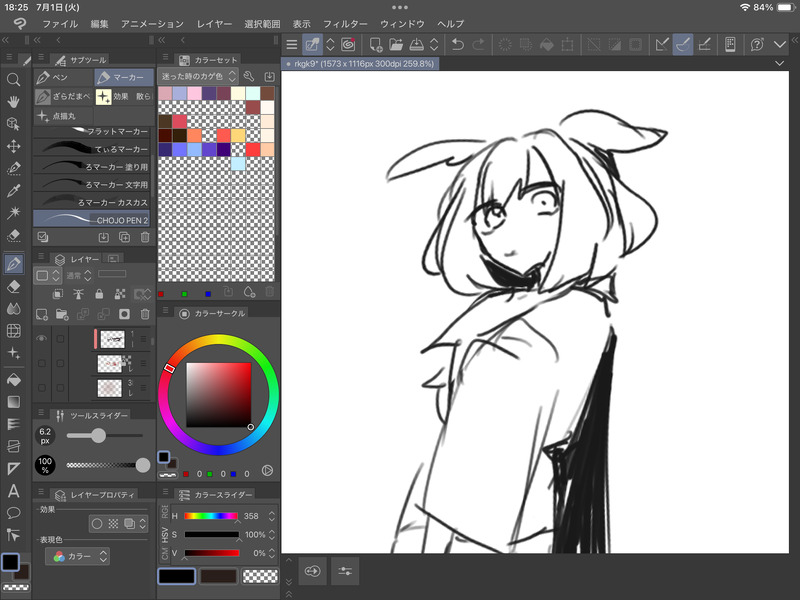Expand canvas tab list chevron
This screenshot has height=600, width=800.
779,63
